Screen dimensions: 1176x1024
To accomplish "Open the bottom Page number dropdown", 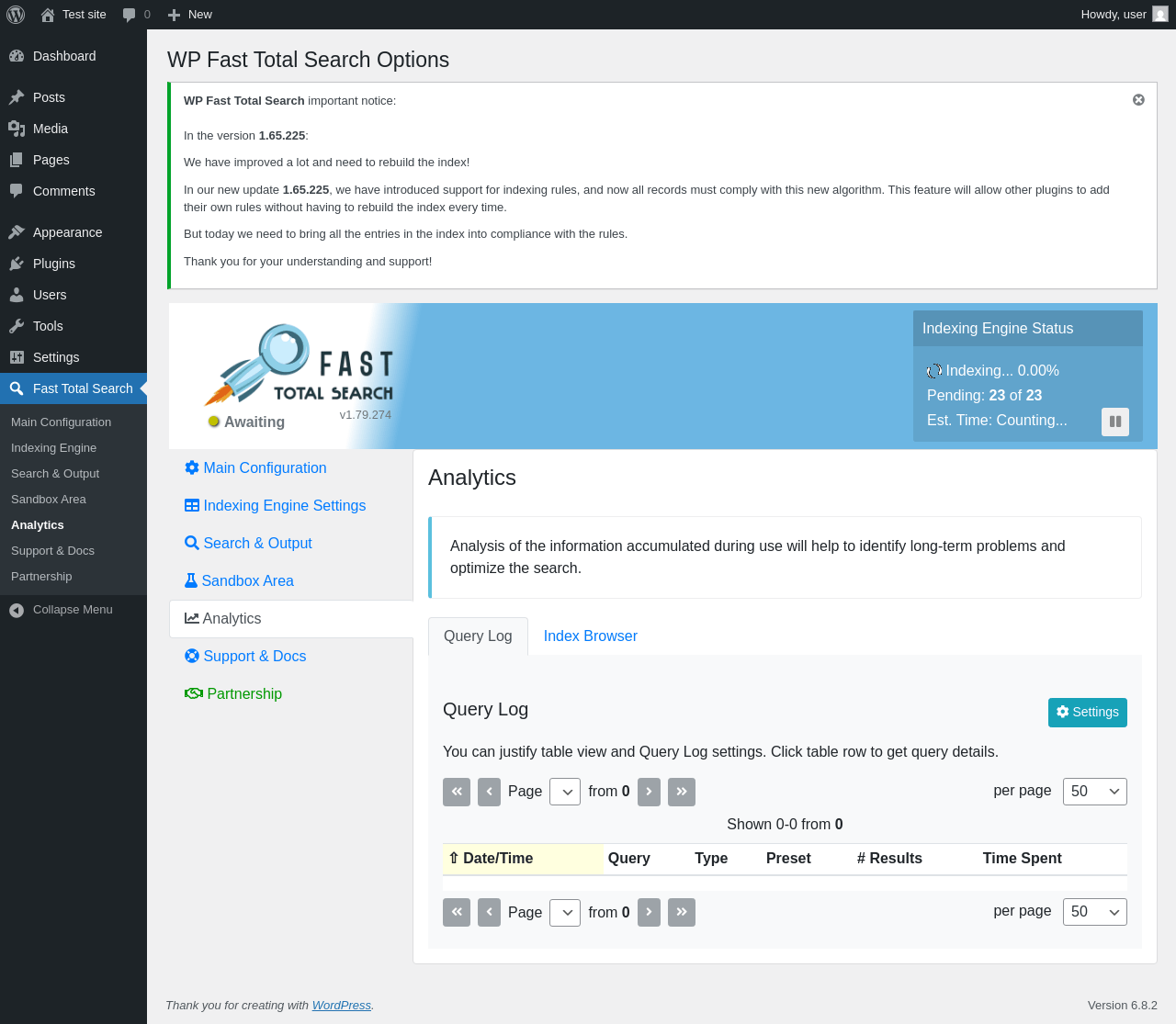I will click(x=565, y=912).
